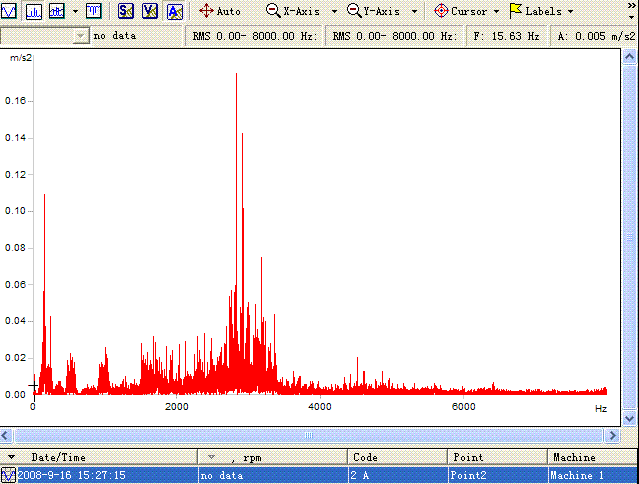Sort by Code column header
Screen dimensions: 639x484
pyautogui.click(x=398, y=457)
